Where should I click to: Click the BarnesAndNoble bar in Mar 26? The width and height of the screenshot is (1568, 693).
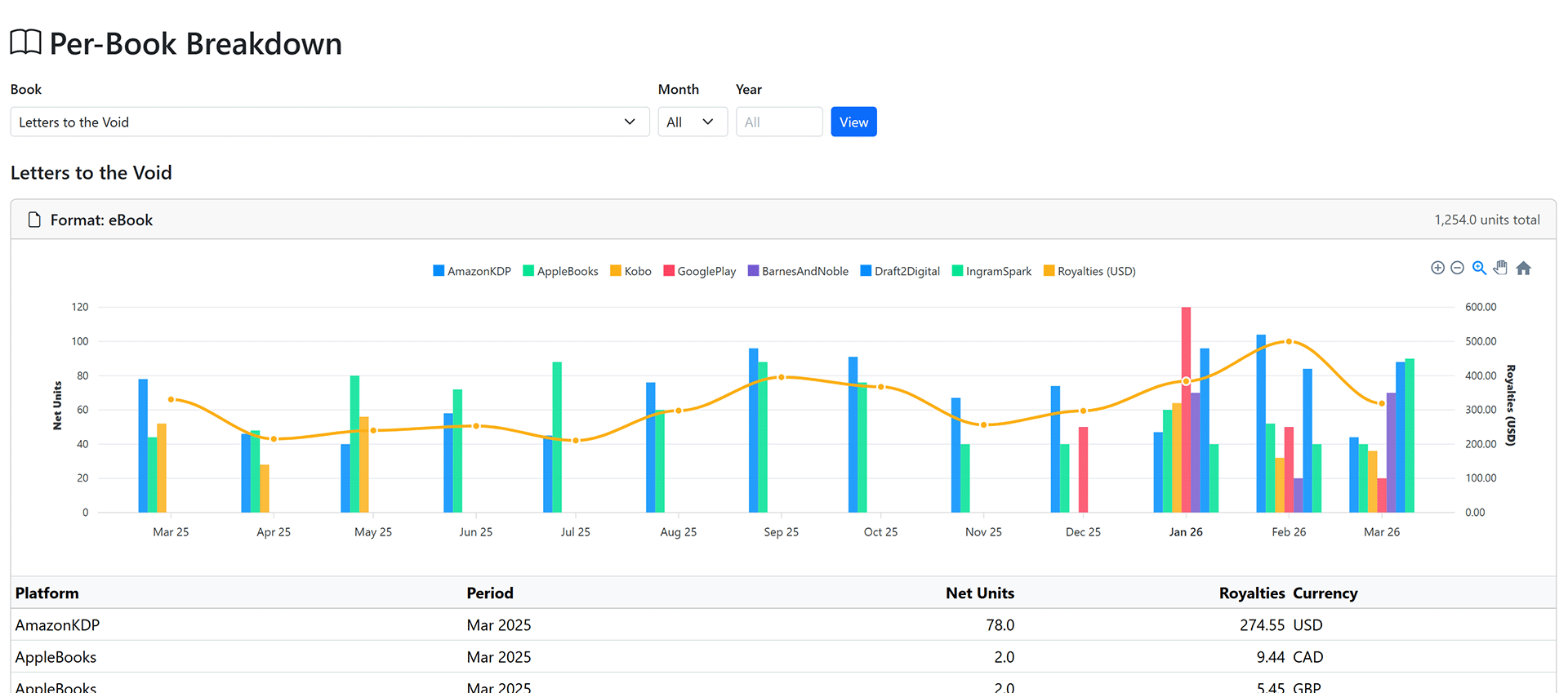pos(1392,453)
